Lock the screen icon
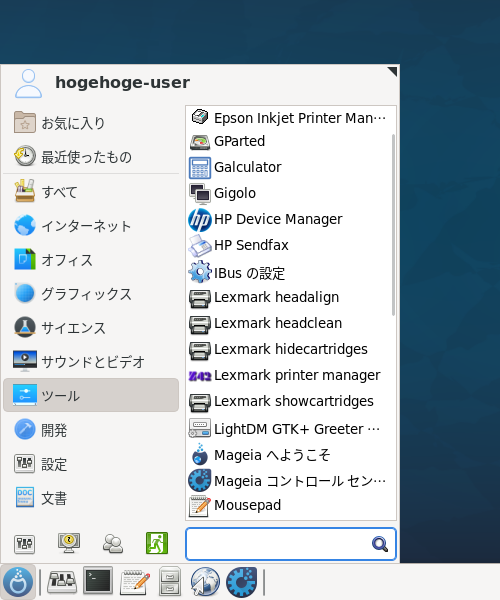Image resolution: width=500 pixels, height=600 pixels. point(69,543)
